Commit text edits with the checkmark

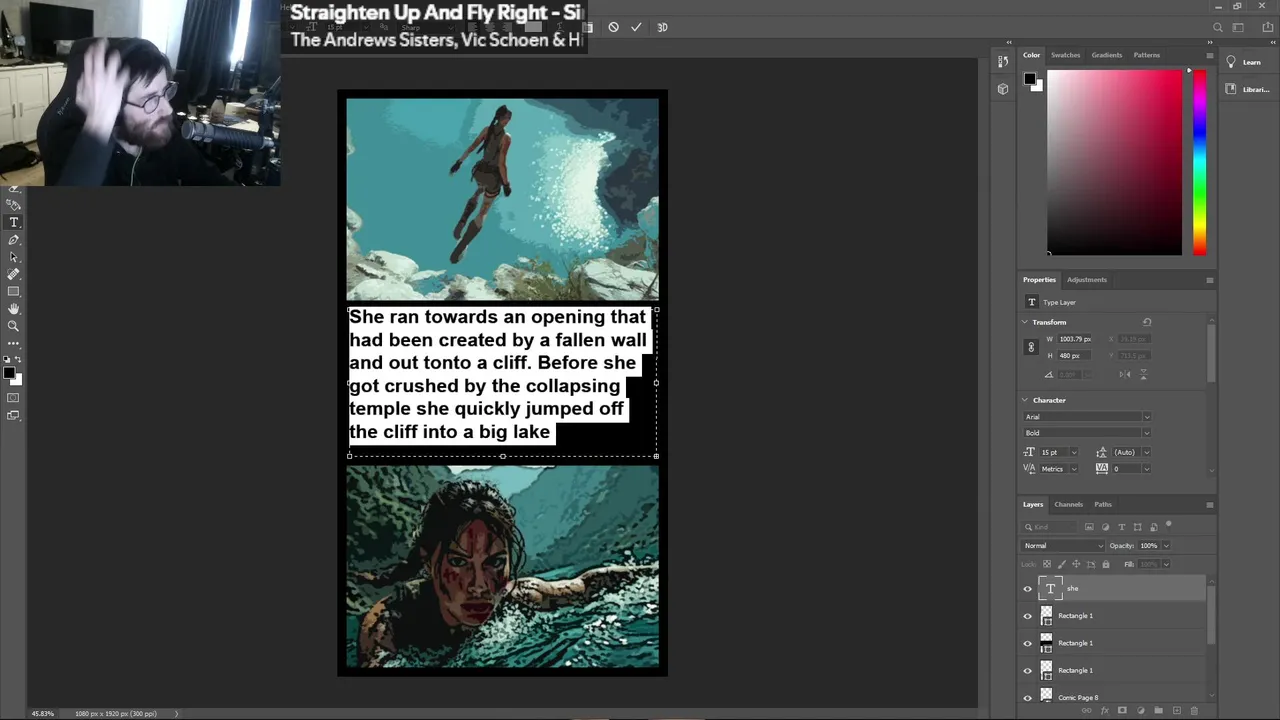tap(636, 27)
